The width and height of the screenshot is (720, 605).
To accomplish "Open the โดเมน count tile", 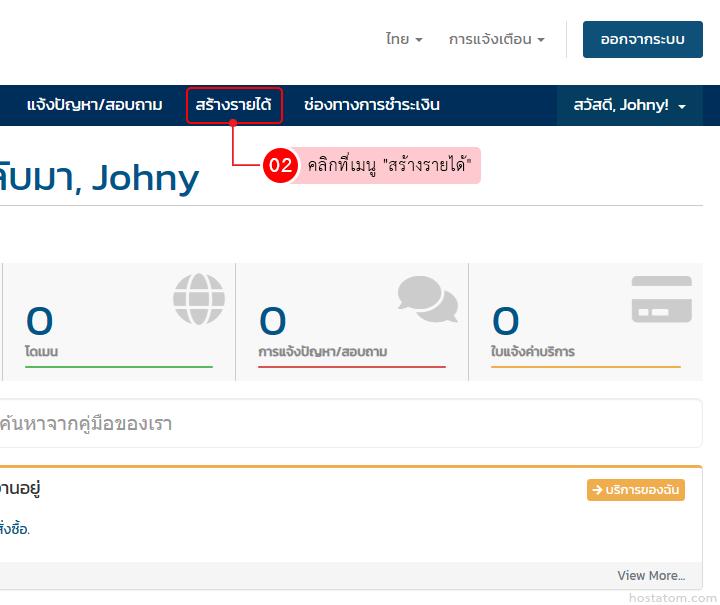I will point(118,323).
